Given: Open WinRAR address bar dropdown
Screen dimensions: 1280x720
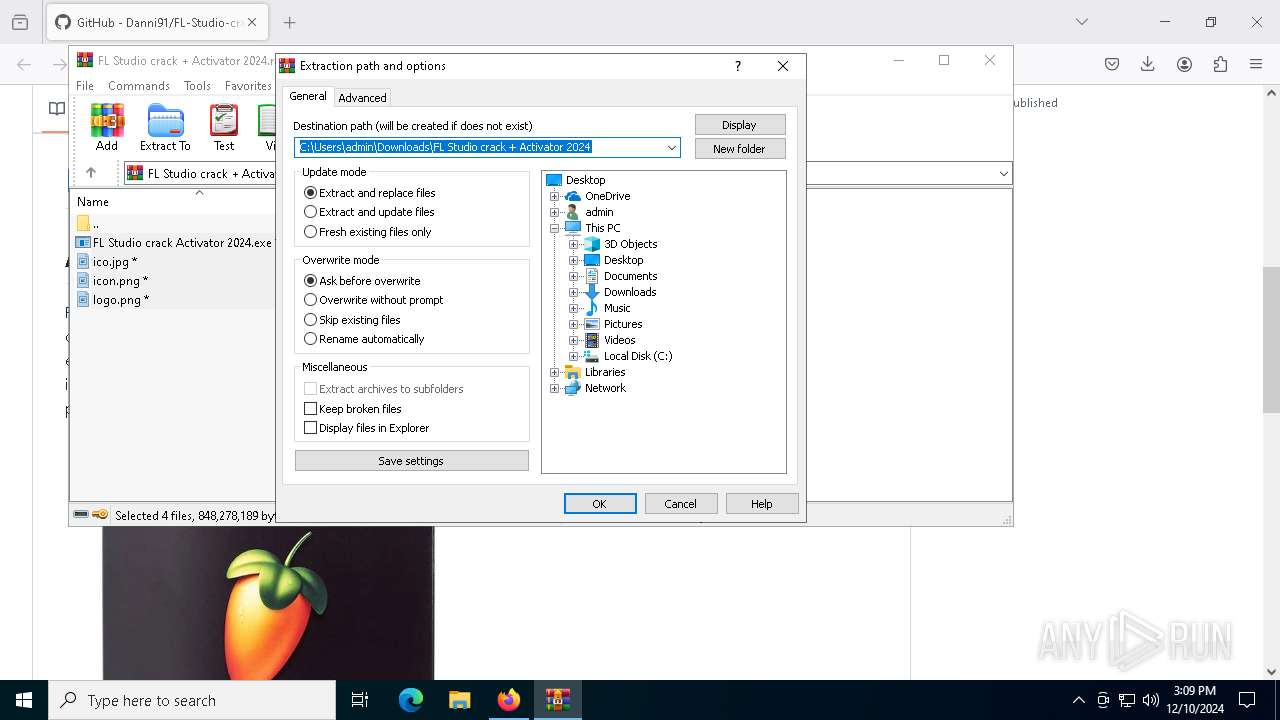Looking at the screenshot, I should pos(1003,174).
